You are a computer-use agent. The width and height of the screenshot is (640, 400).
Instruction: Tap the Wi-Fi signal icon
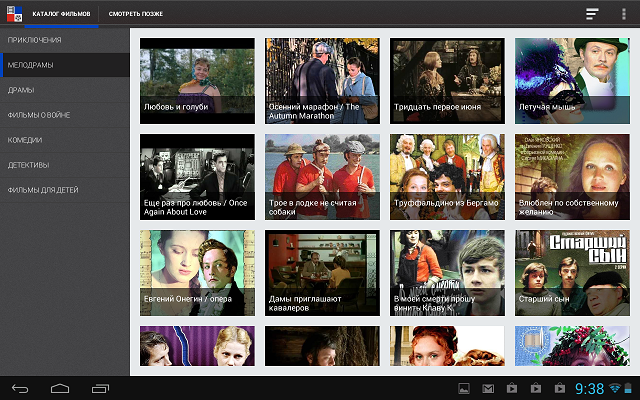click(614, 388)
